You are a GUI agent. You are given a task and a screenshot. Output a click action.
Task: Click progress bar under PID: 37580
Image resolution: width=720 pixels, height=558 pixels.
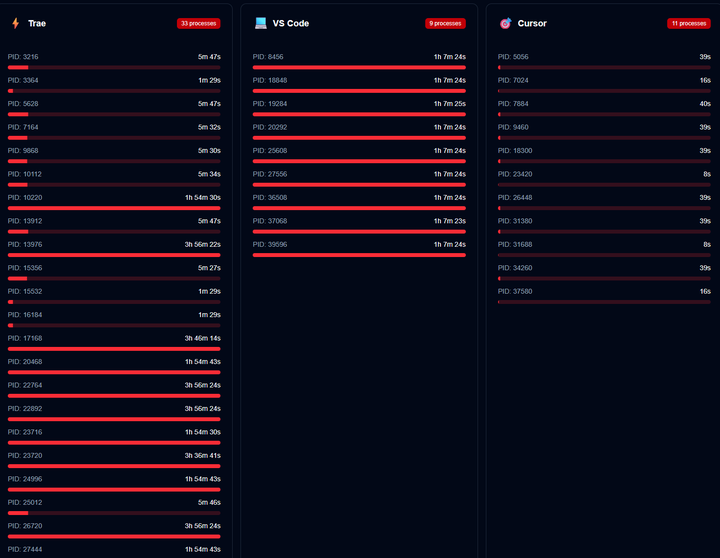pyautogui.click(x=604, y=302)
